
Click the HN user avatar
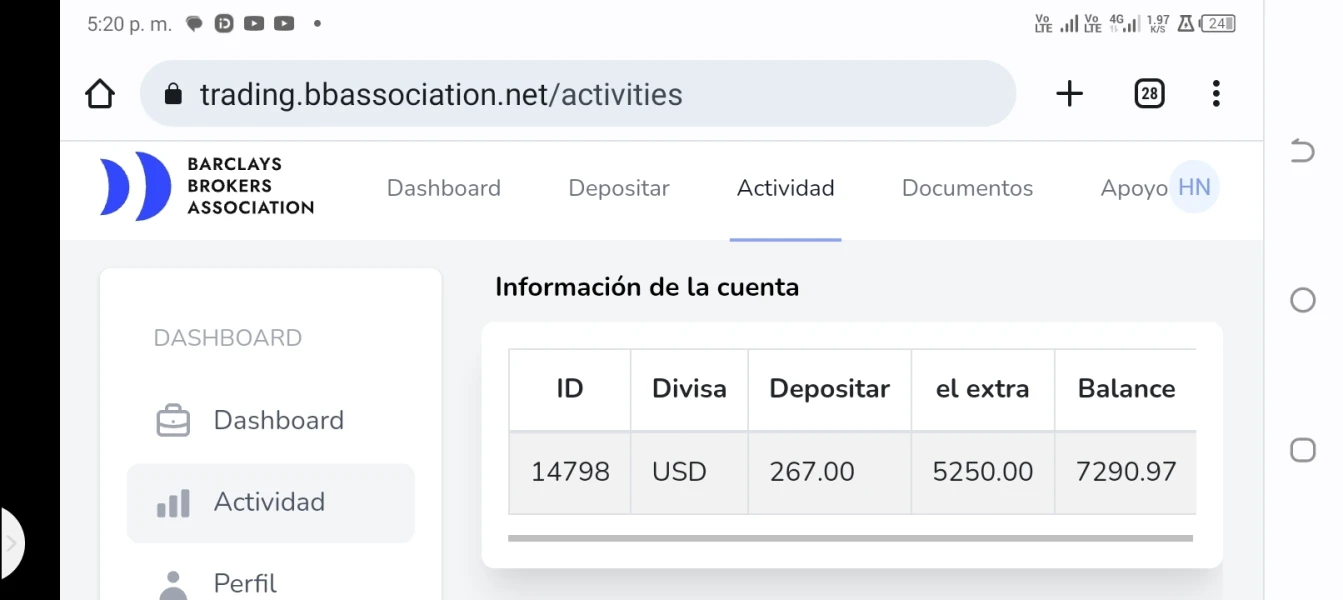[1194, 187]
